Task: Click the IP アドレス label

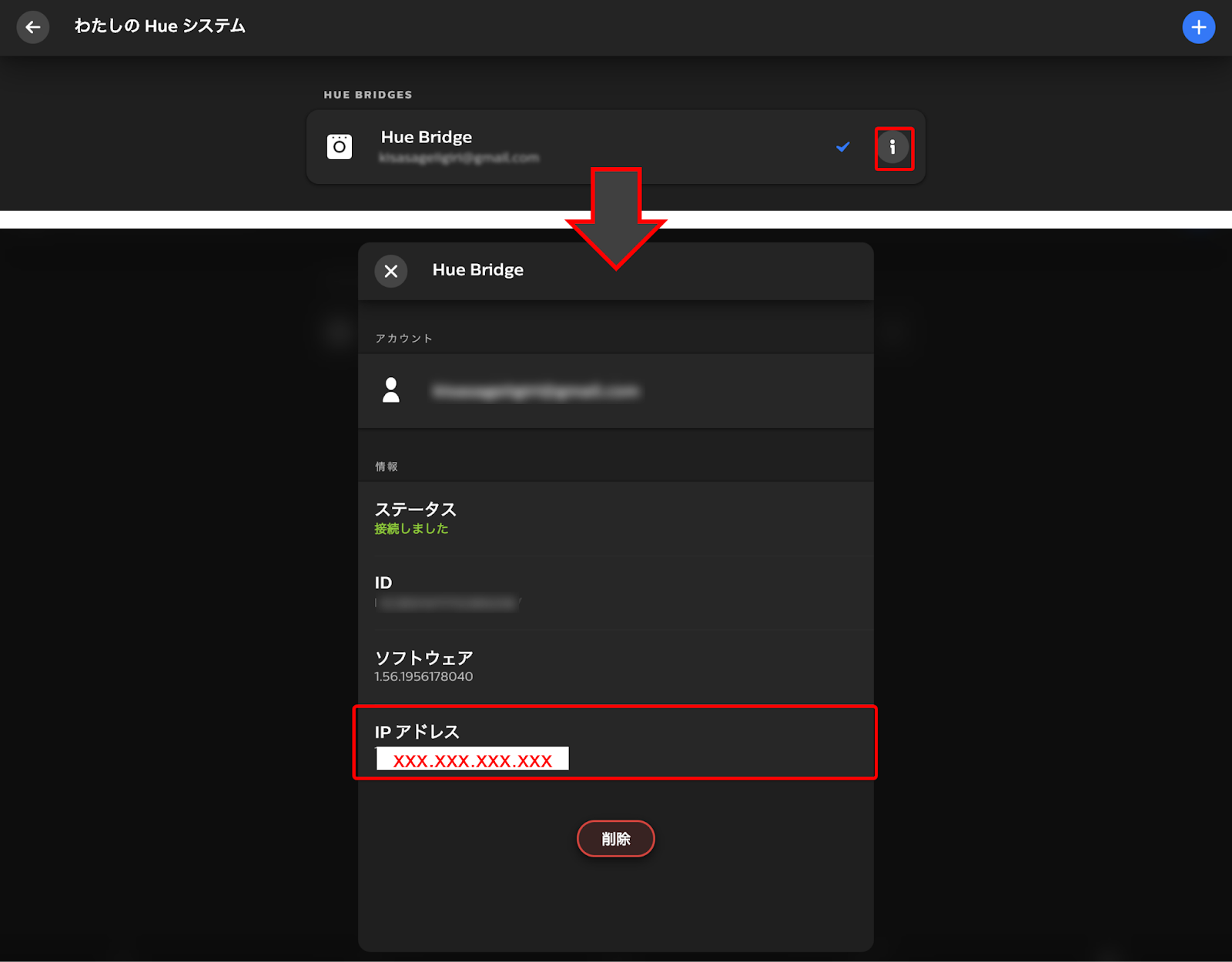Action: tap(417, 732)
